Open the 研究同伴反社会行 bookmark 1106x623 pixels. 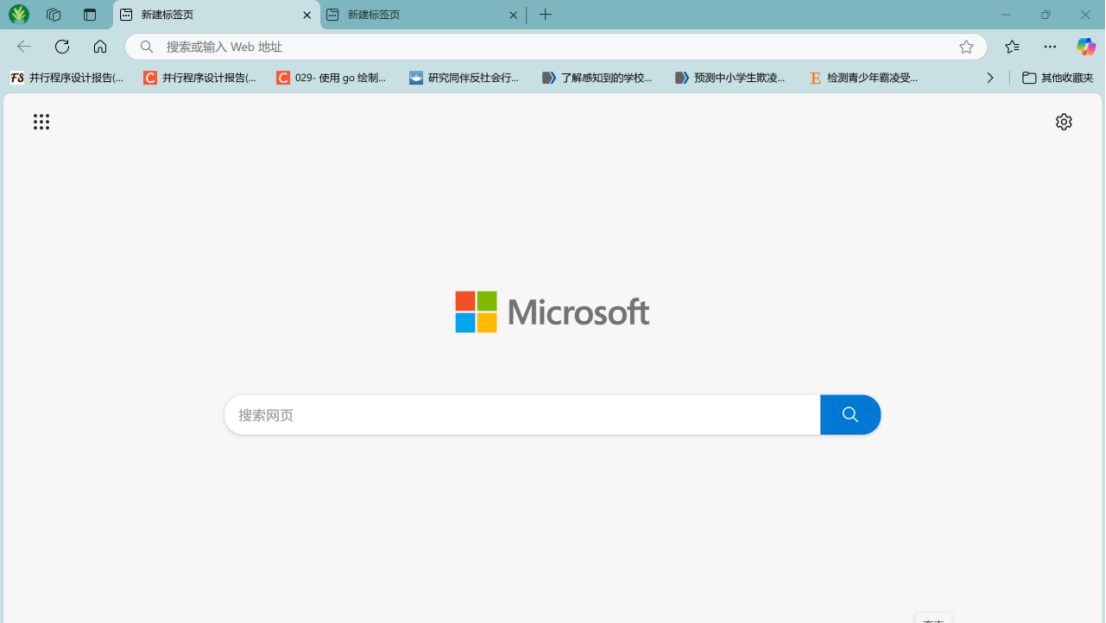tap(464, 78)
